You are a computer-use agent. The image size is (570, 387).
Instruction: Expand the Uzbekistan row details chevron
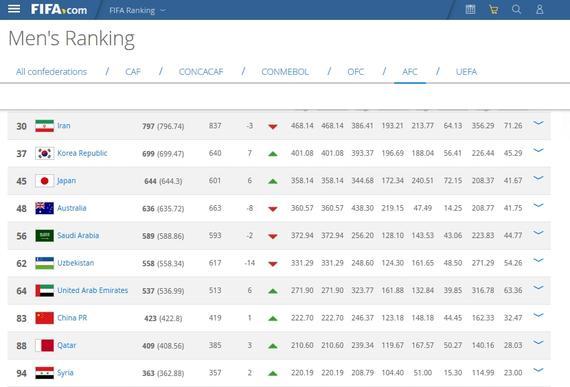point(538,260)
